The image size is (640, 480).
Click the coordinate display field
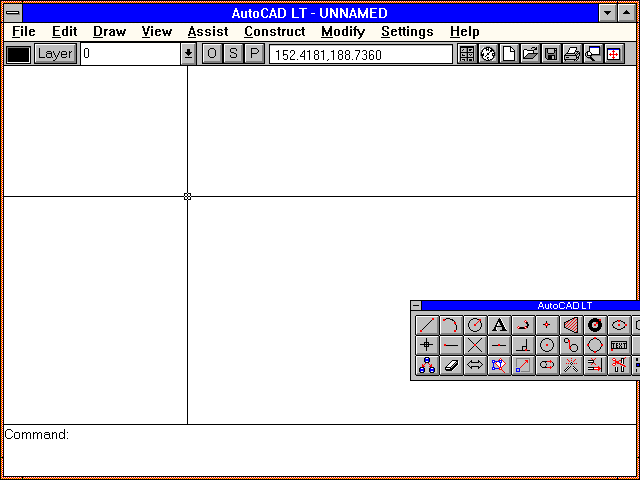coord(361,54)
